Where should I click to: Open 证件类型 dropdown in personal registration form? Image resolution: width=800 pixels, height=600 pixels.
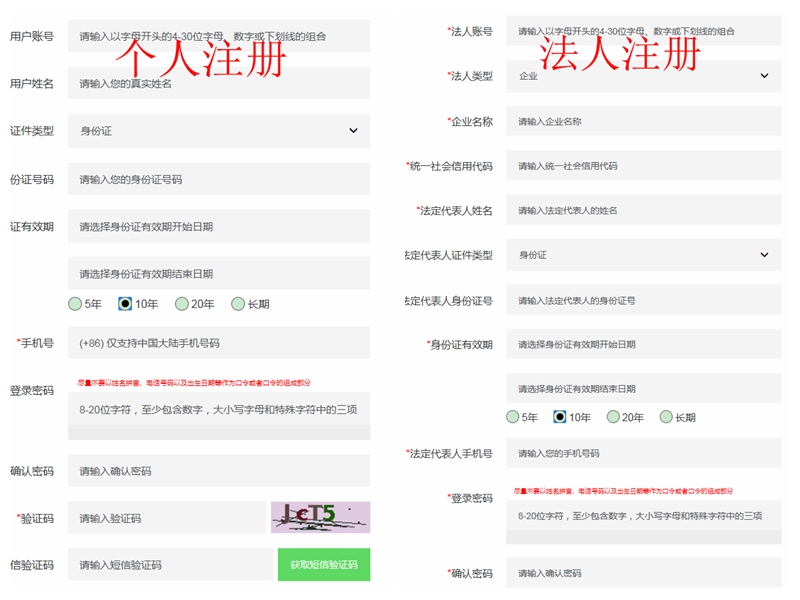point(218,131)
